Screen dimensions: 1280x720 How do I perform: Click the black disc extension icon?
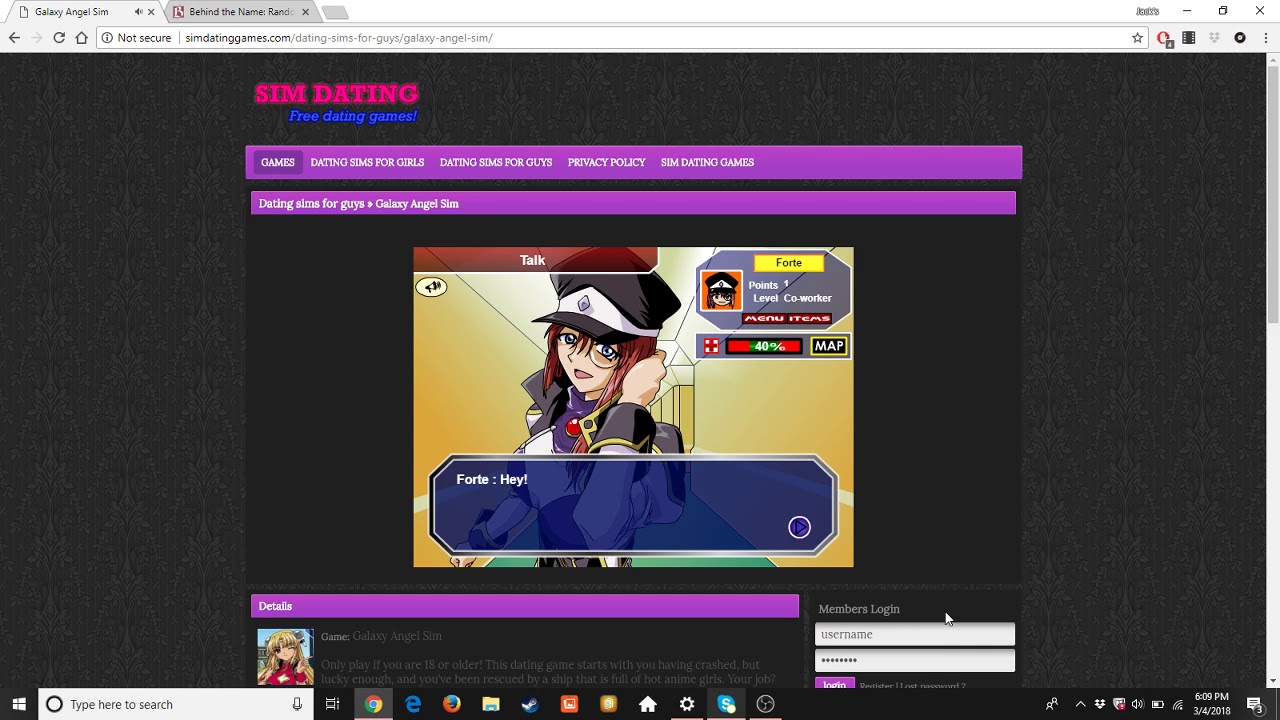(1240, 38)
